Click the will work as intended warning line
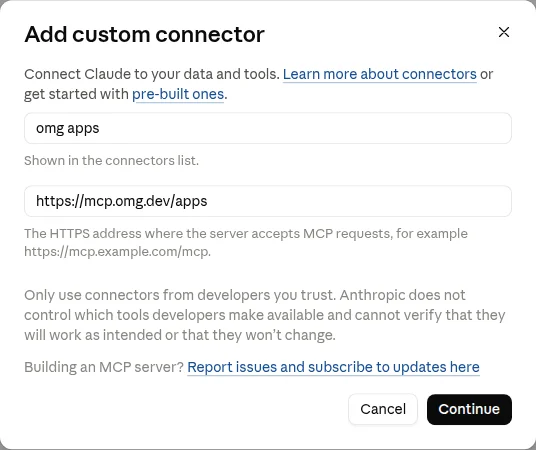This screenshot has height=450, width=536. click(x=180, y=335)
